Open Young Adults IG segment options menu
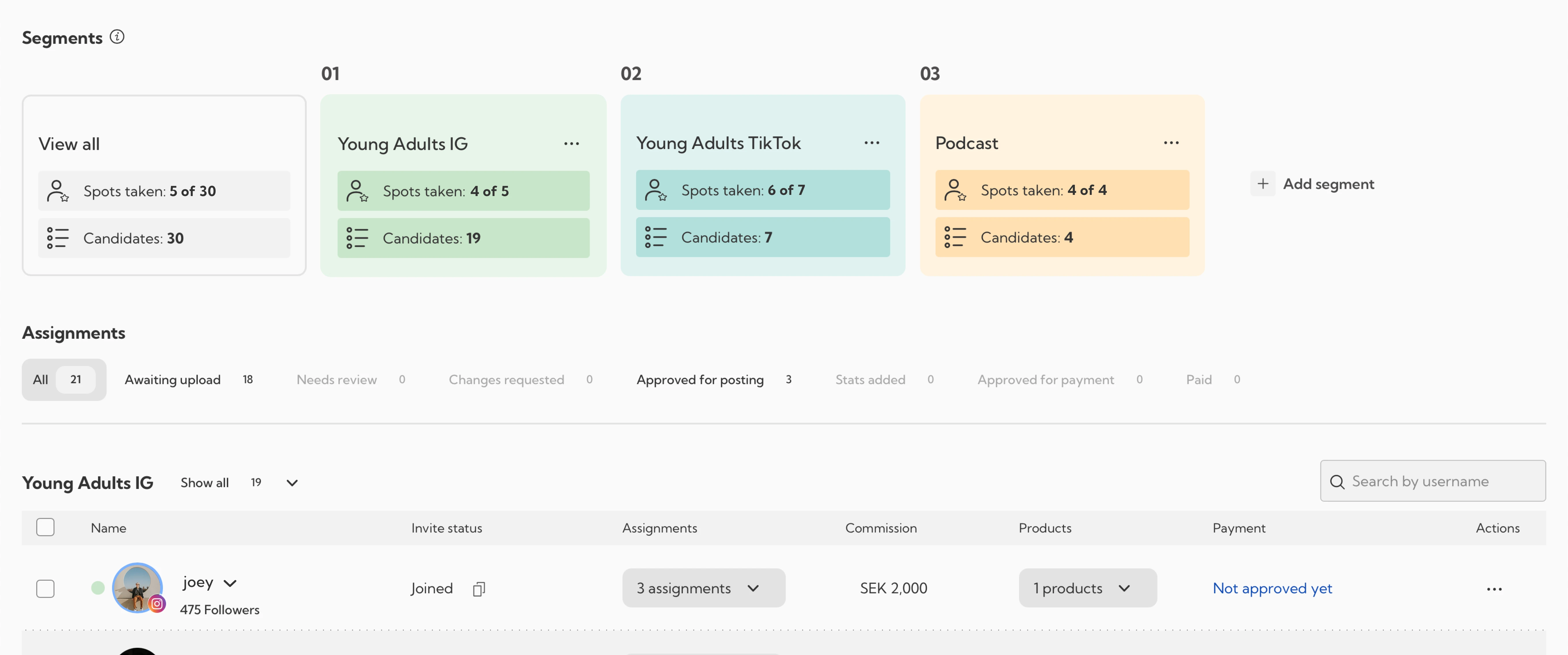This screenshot has width=1568, height=655. point(571,144)
